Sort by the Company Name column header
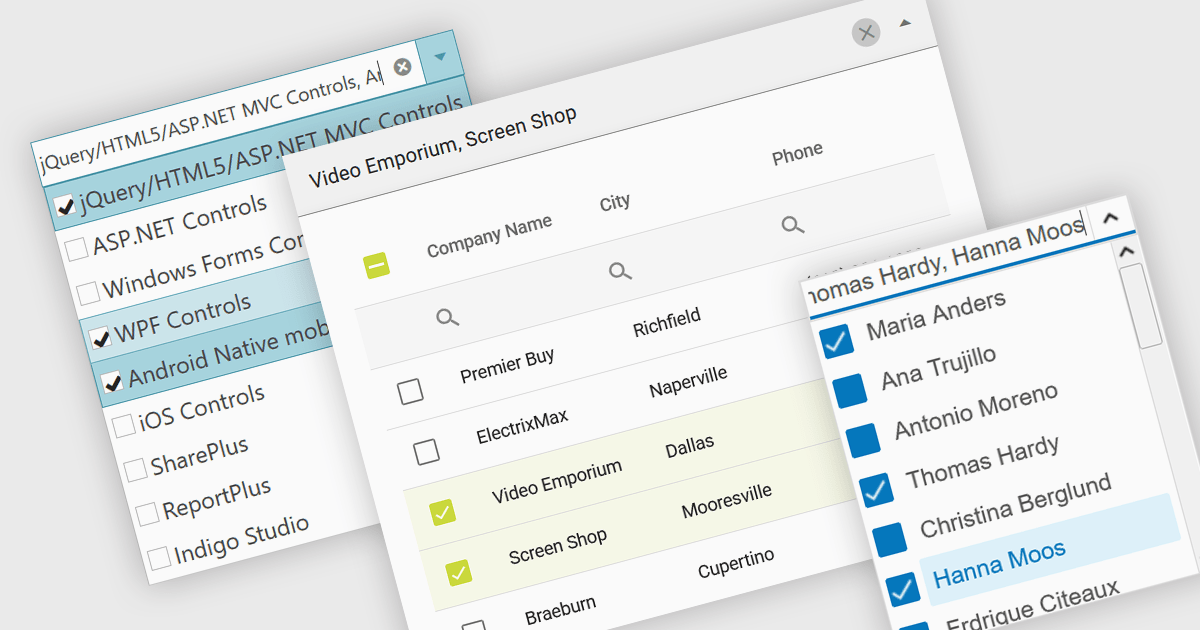This screenshot has width=1200, height=630. [x=489, y=237]
